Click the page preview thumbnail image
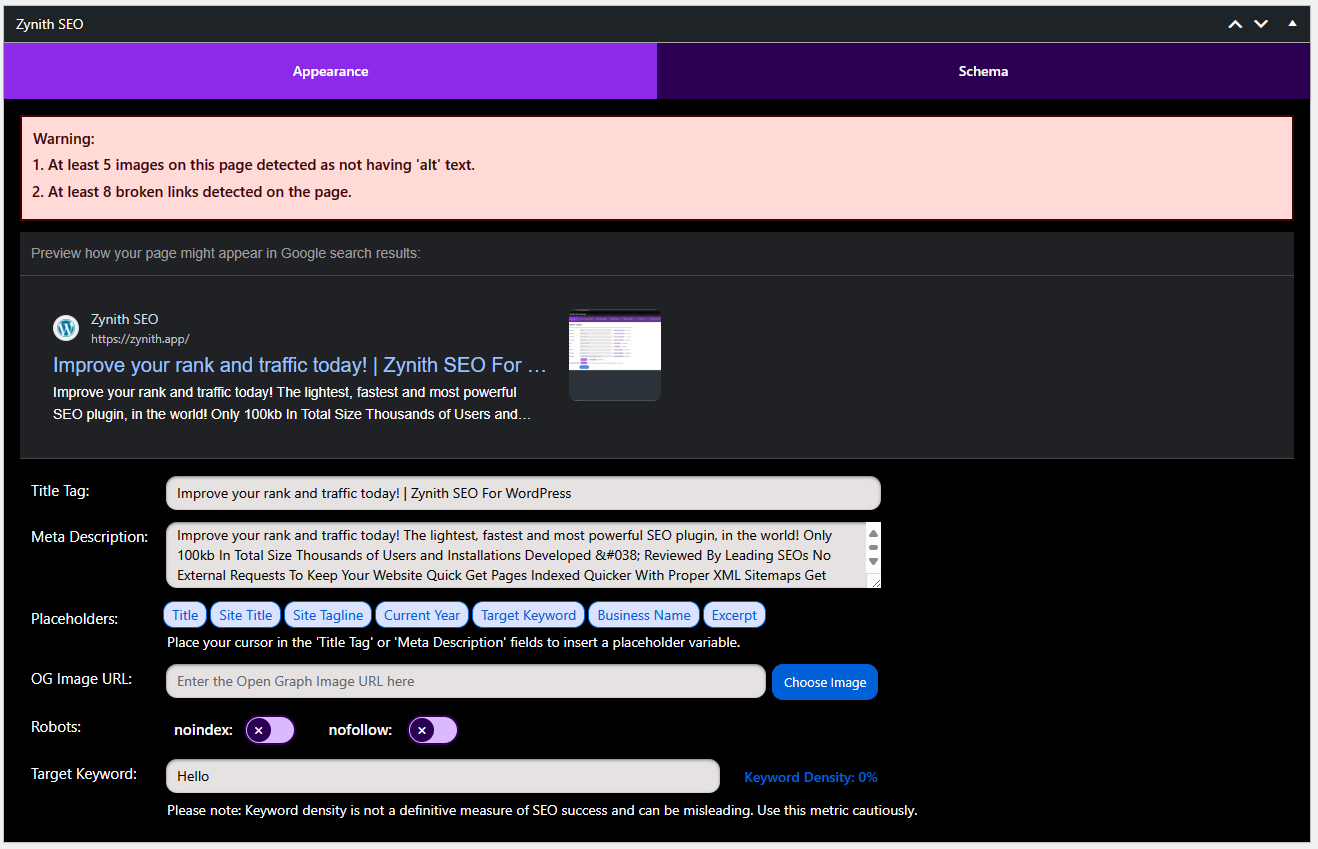Viewport: 1318px width, 849px height. tap(614, 355)
